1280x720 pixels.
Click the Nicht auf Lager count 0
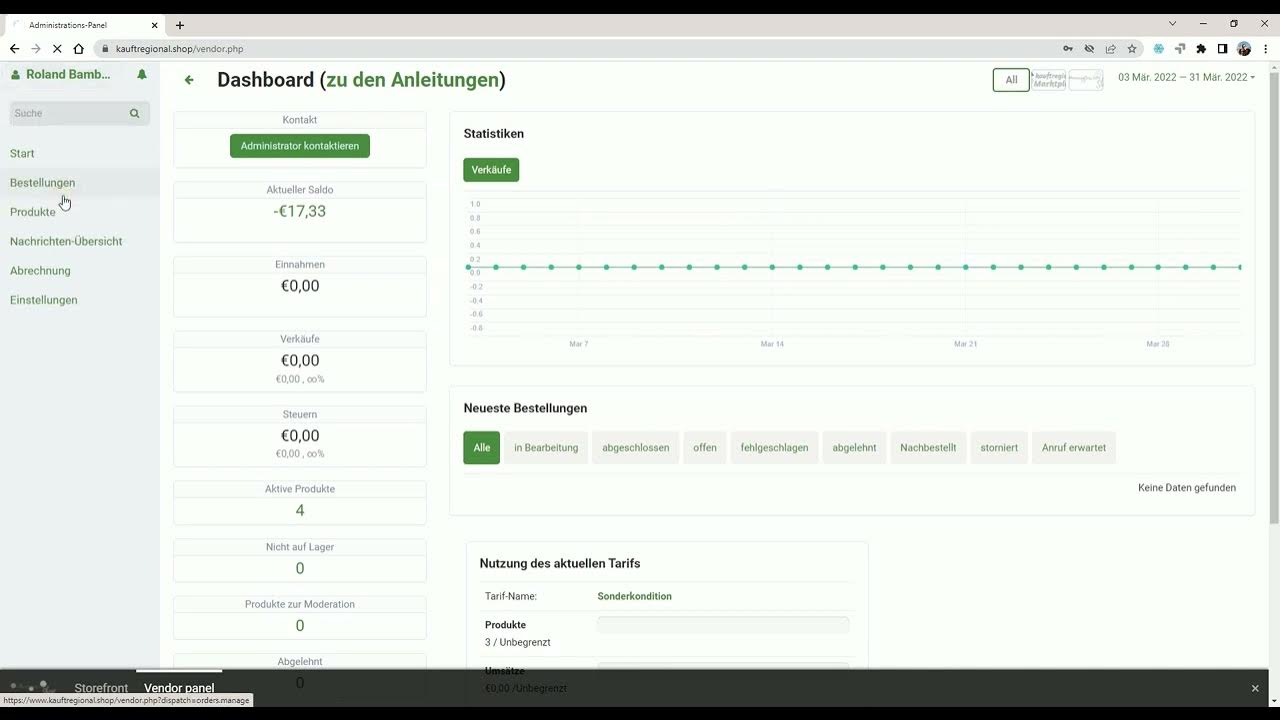click(300, 568)
